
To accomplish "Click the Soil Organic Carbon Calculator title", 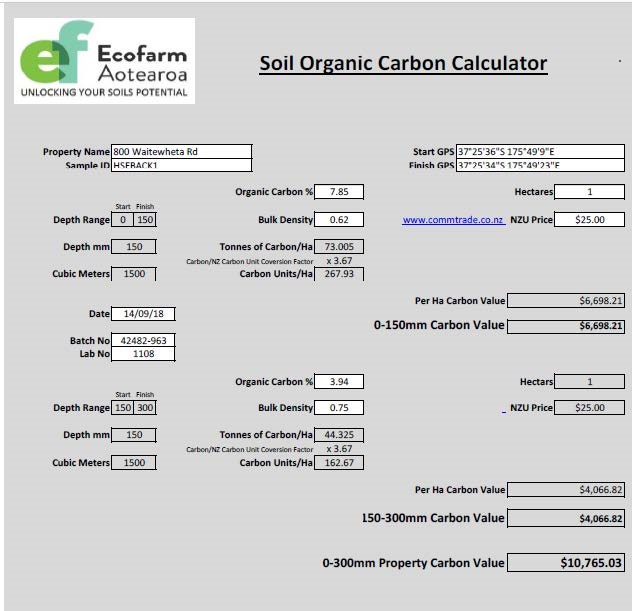I will point(403,64).
